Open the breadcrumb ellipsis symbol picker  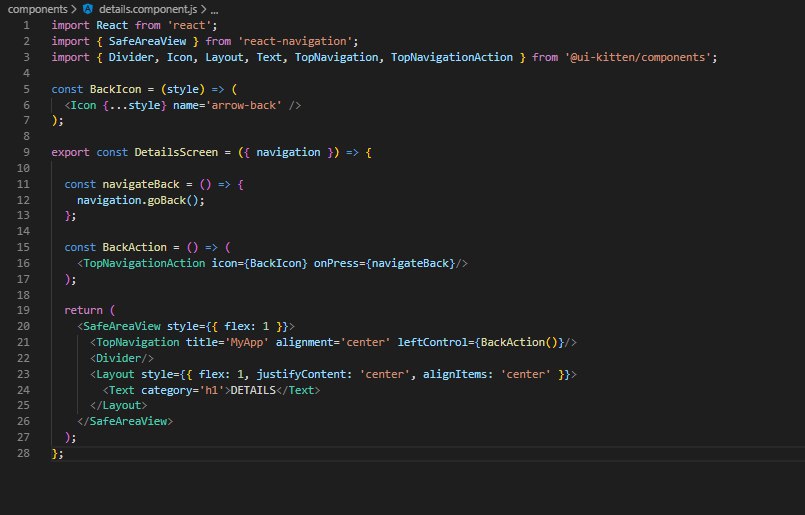coord(214,10)
